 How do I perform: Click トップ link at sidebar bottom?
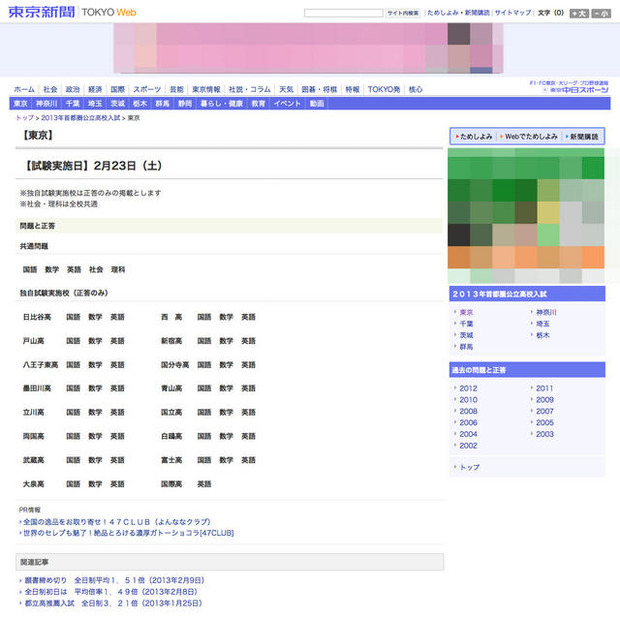point(470,467)
